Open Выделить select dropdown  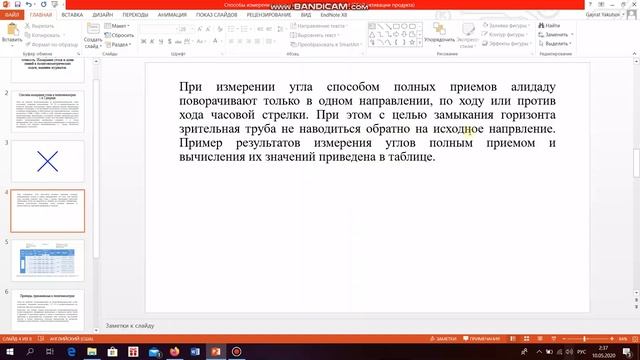(555, 43)
